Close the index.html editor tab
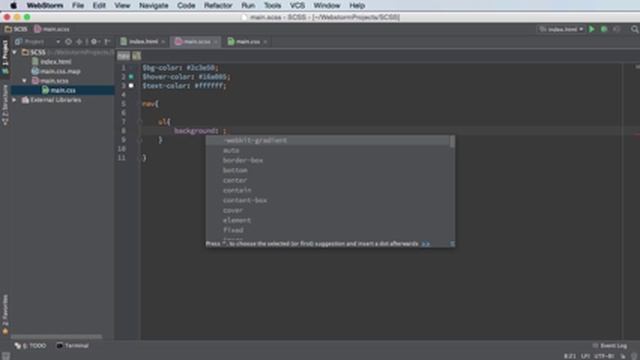 [163, 42]
